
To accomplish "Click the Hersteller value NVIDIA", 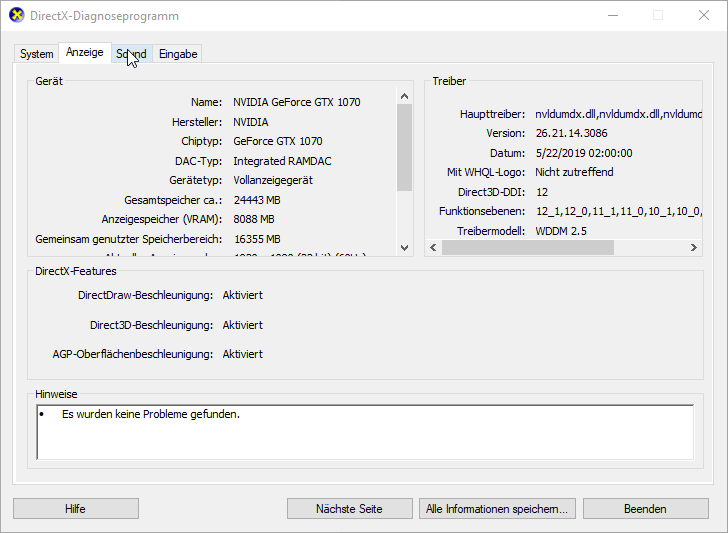I will pyautogui.click(x=251, y=122).
